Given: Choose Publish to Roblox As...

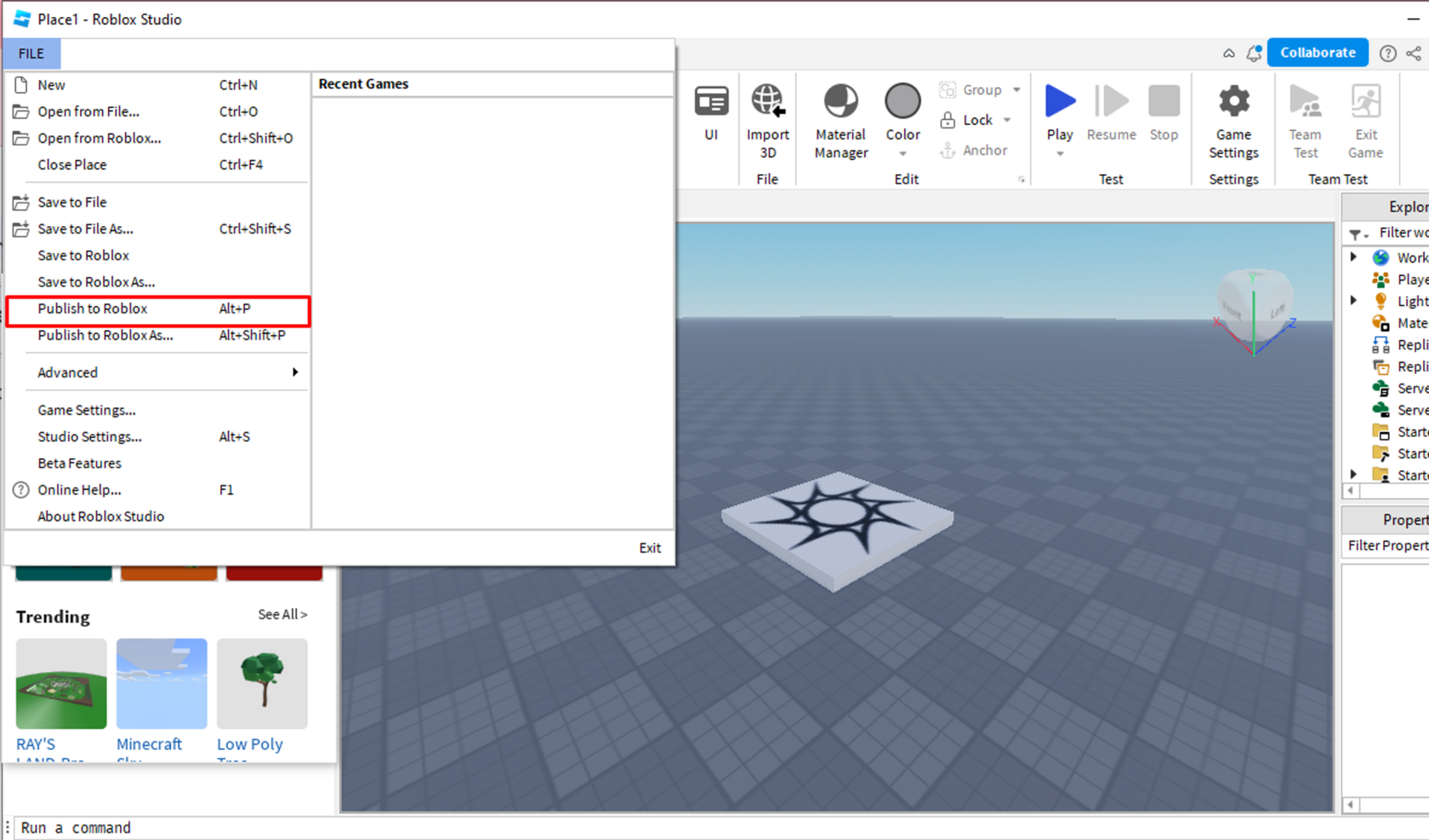Looking at the screenshot, I should click(x=157, y=335).
